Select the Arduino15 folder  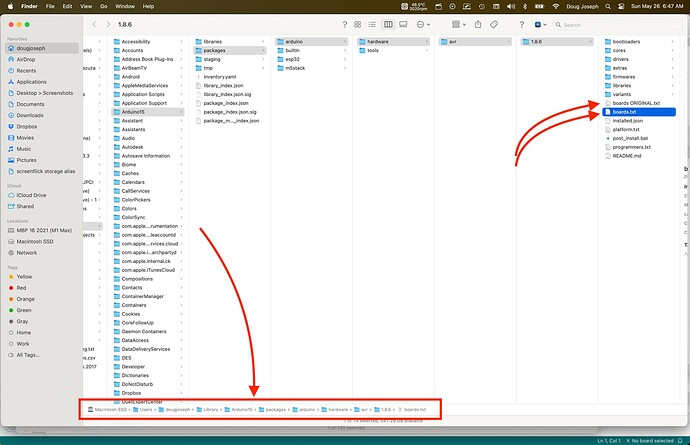pyautogui.click(x=148, y=112)
